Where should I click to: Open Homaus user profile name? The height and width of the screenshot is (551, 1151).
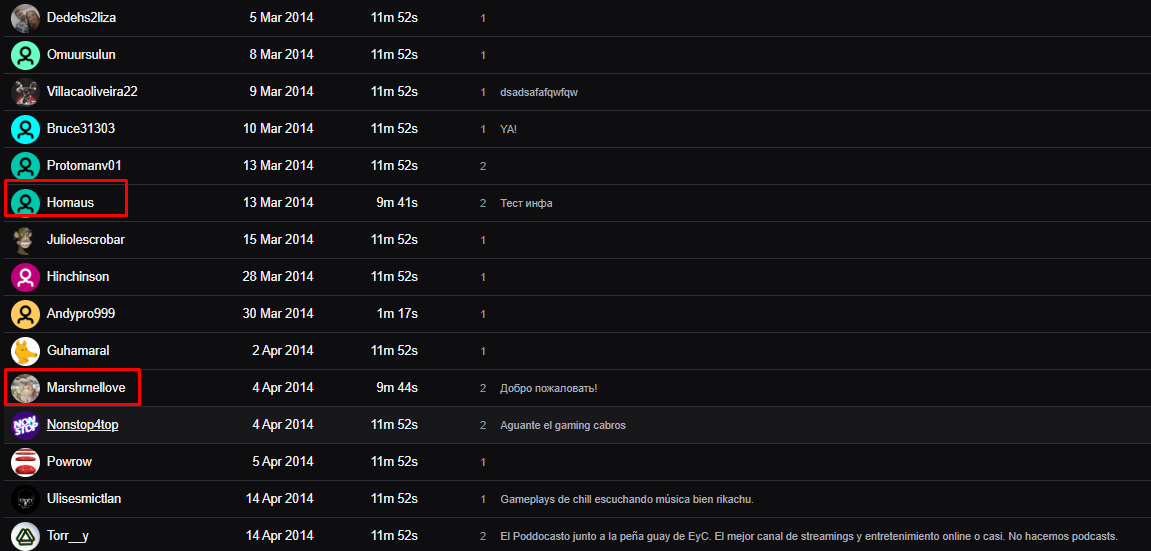click(70, 202)
